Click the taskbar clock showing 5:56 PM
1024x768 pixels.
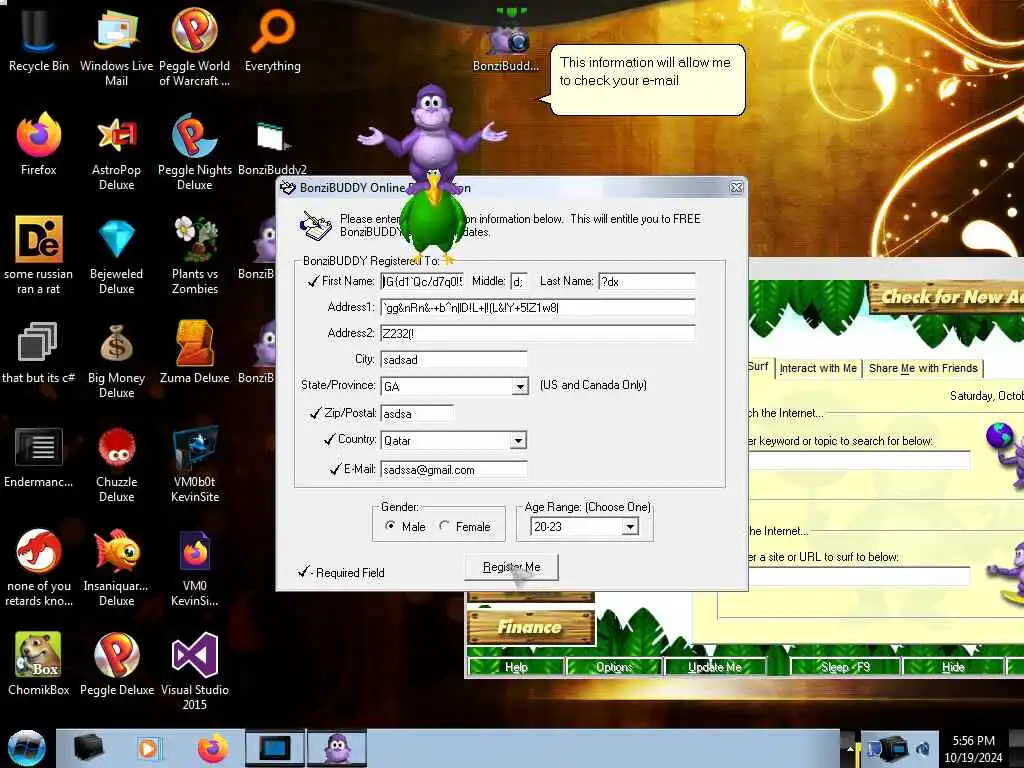coord(973,748)
